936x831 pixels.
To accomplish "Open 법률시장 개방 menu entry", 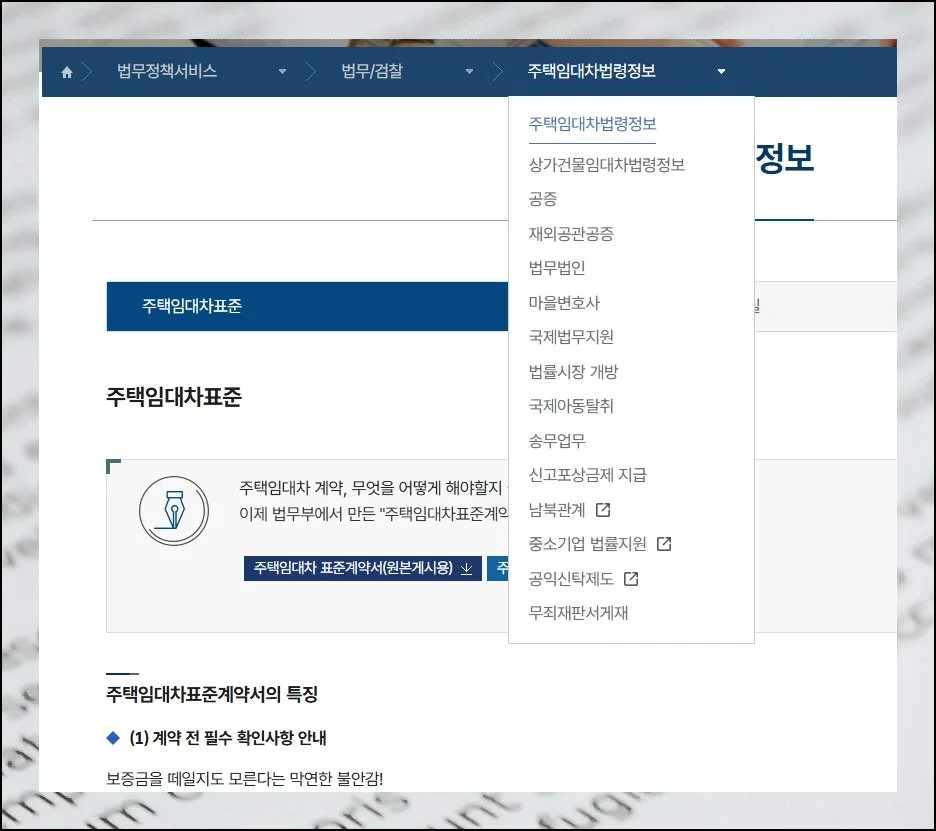I will click(x=573, y=372).
